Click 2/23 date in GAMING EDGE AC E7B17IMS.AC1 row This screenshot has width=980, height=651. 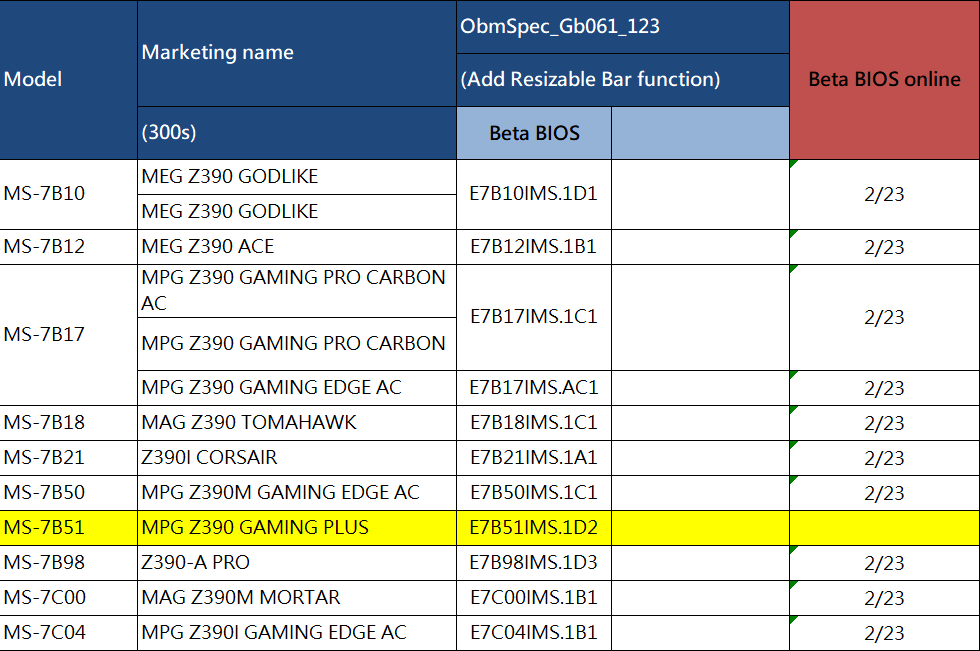[884, 388]
